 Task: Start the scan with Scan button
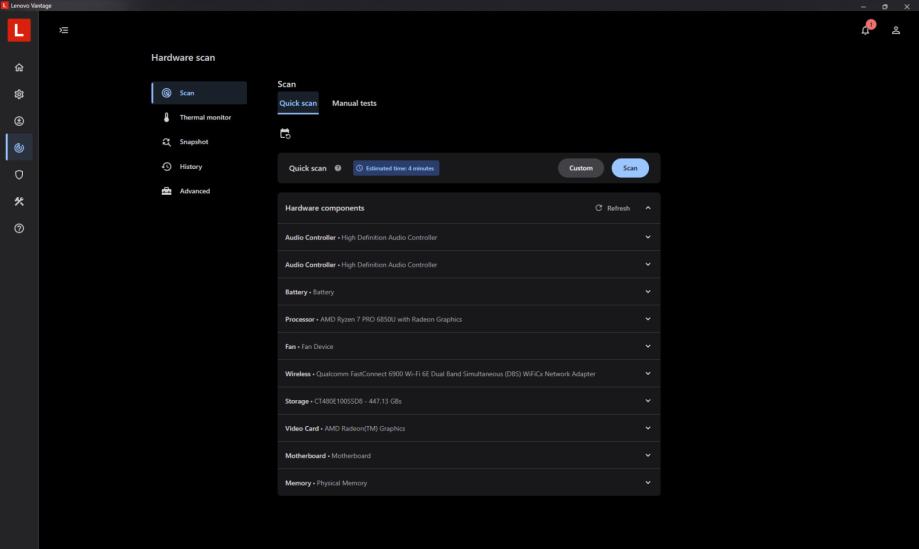[x=630, y=168]
